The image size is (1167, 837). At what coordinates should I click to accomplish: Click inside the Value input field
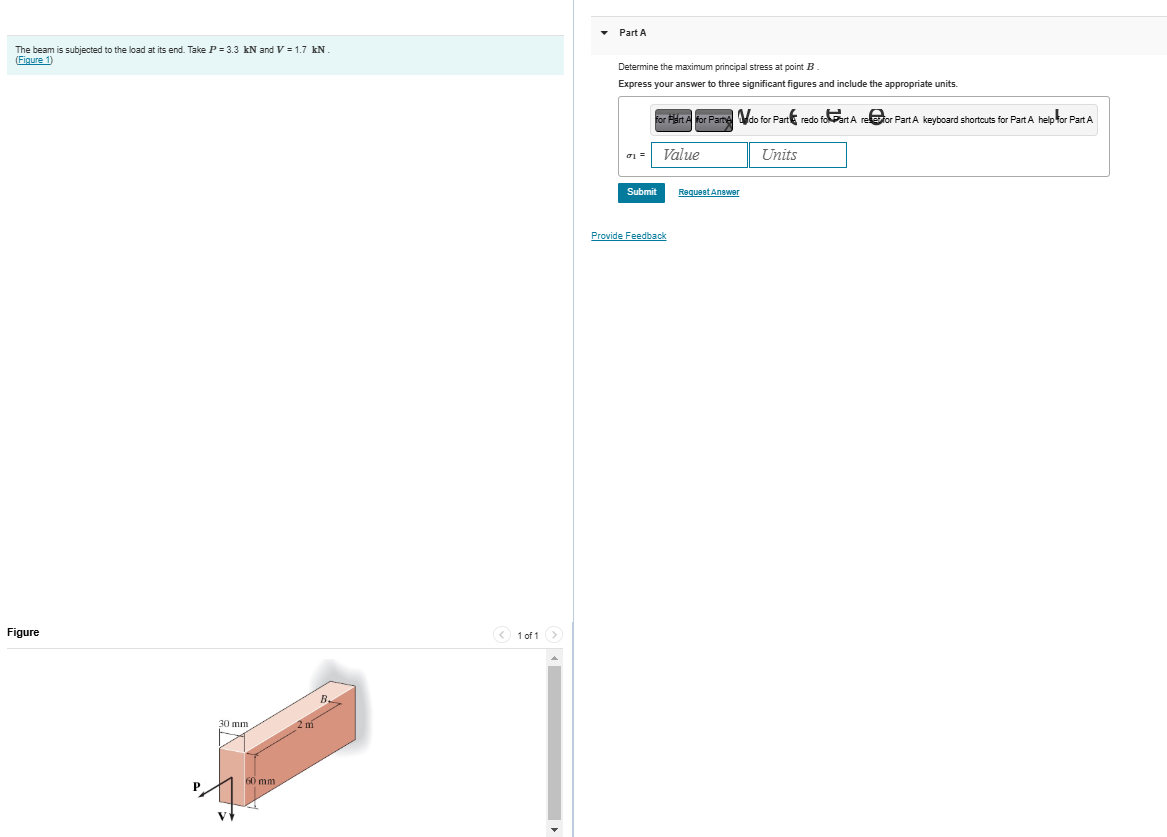(698, 155)
